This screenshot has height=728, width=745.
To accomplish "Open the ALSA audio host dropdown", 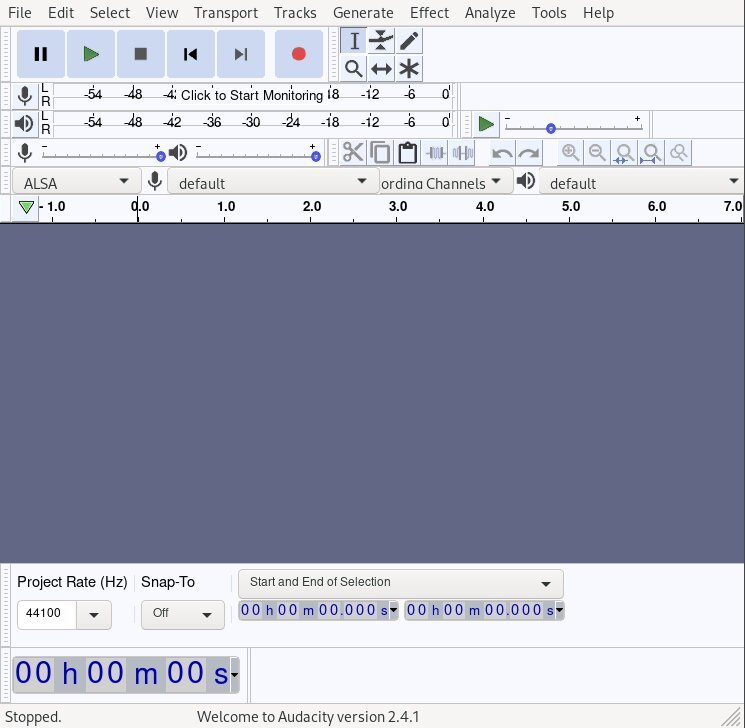I will click(x=76, y=182).
